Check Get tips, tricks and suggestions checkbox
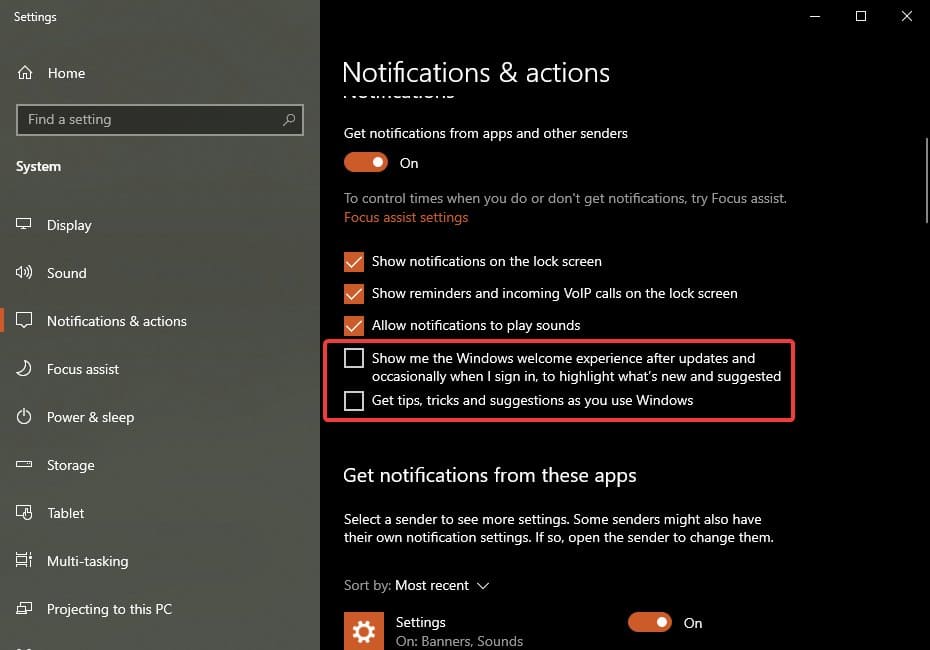 coord(354,401)
